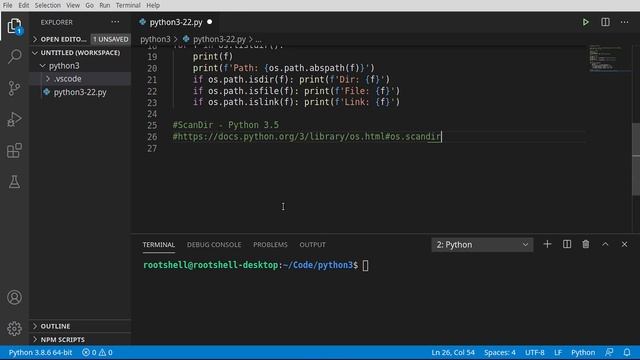Open the Help menu
Screen dimensions: 640x360
[153, 5]
